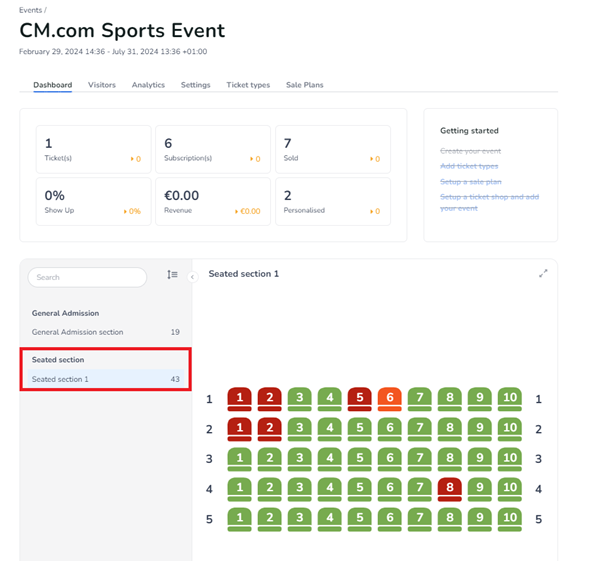Click the sort list icon beside search
This screenshot has width=609, height=561.
tap(172, 275)
